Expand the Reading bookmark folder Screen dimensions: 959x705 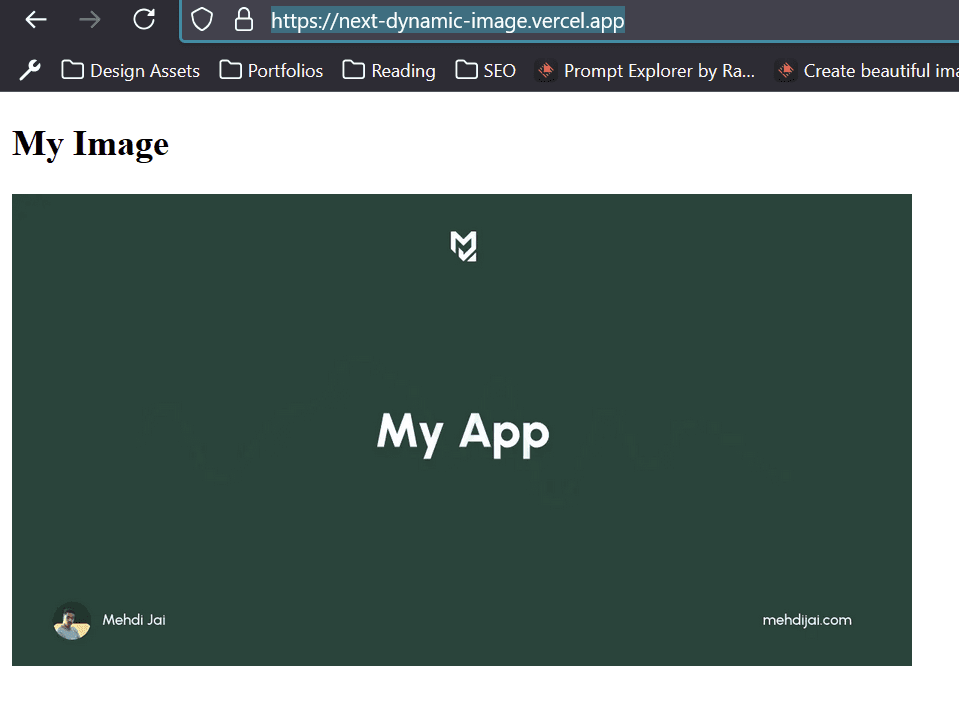pyautogui.click(x=389, y=70)
